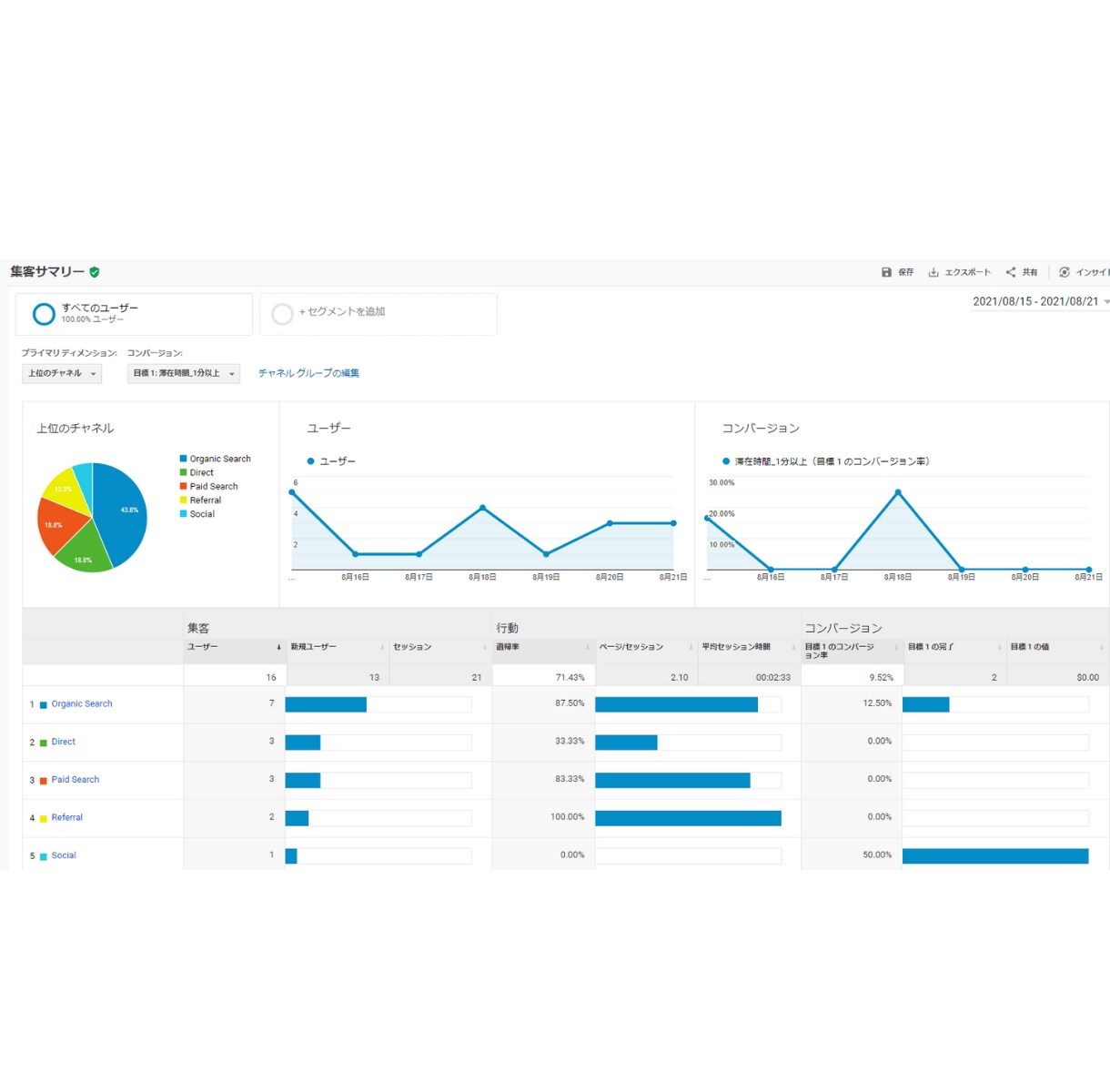Viewport: 1110px width, 1092px height.
Task: Click the すべてのユーザー segment circle icon
Action: pos(44,314)
